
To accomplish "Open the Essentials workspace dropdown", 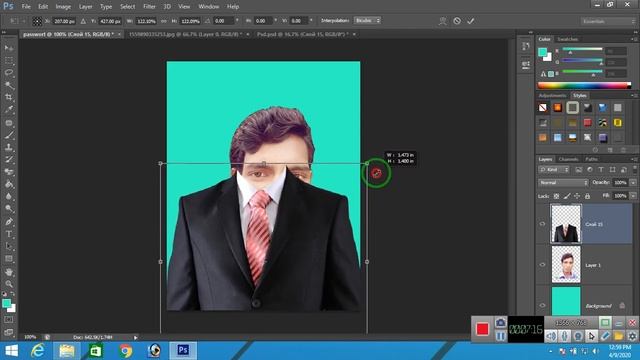I will click(x=607, y=21).
